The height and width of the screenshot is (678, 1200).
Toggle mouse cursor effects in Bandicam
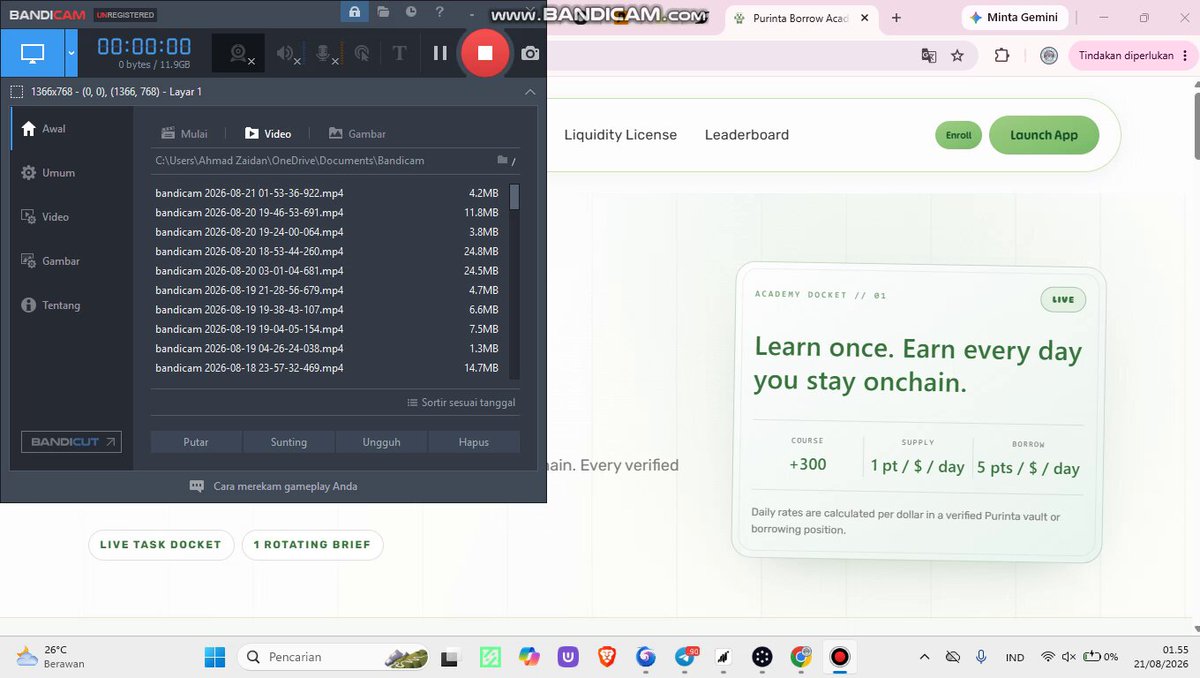pyautogui.click(x=362, y=54)
